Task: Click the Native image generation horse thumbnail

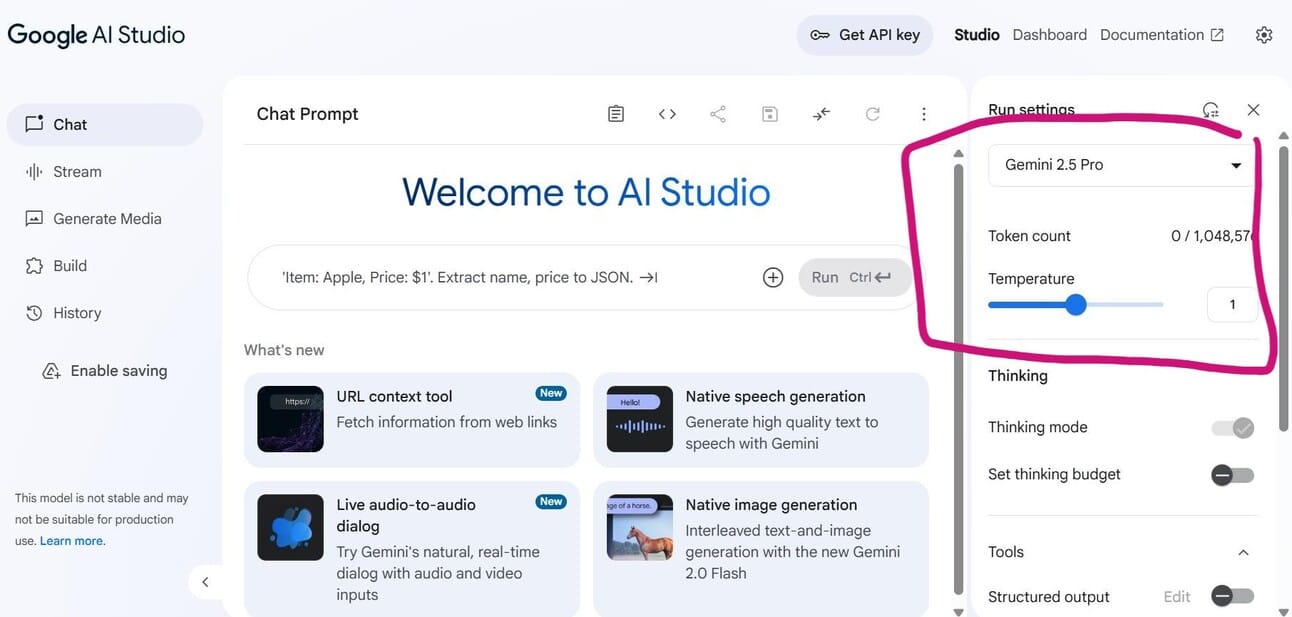Action: (x=639, y=527)
